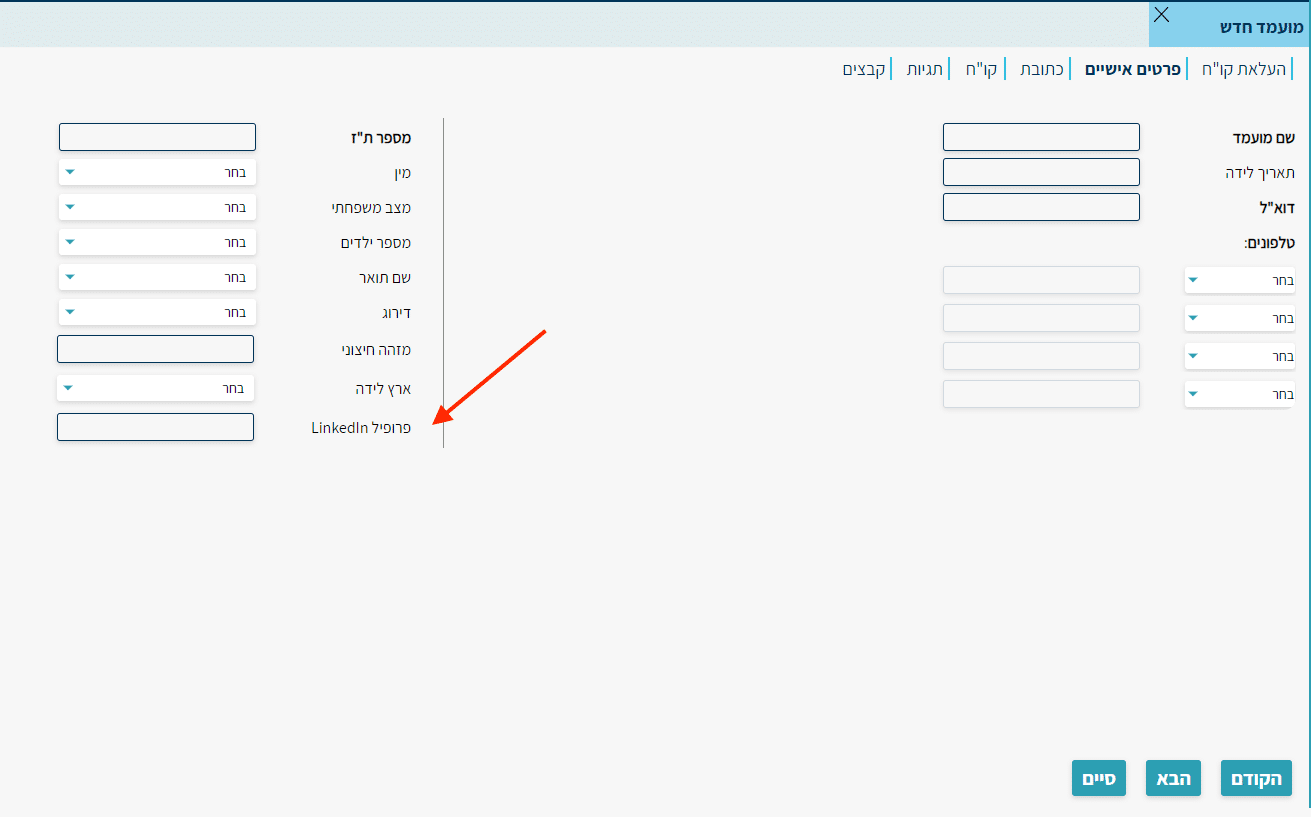
Task: Click the הקודם button
Action: (1256, 778)
